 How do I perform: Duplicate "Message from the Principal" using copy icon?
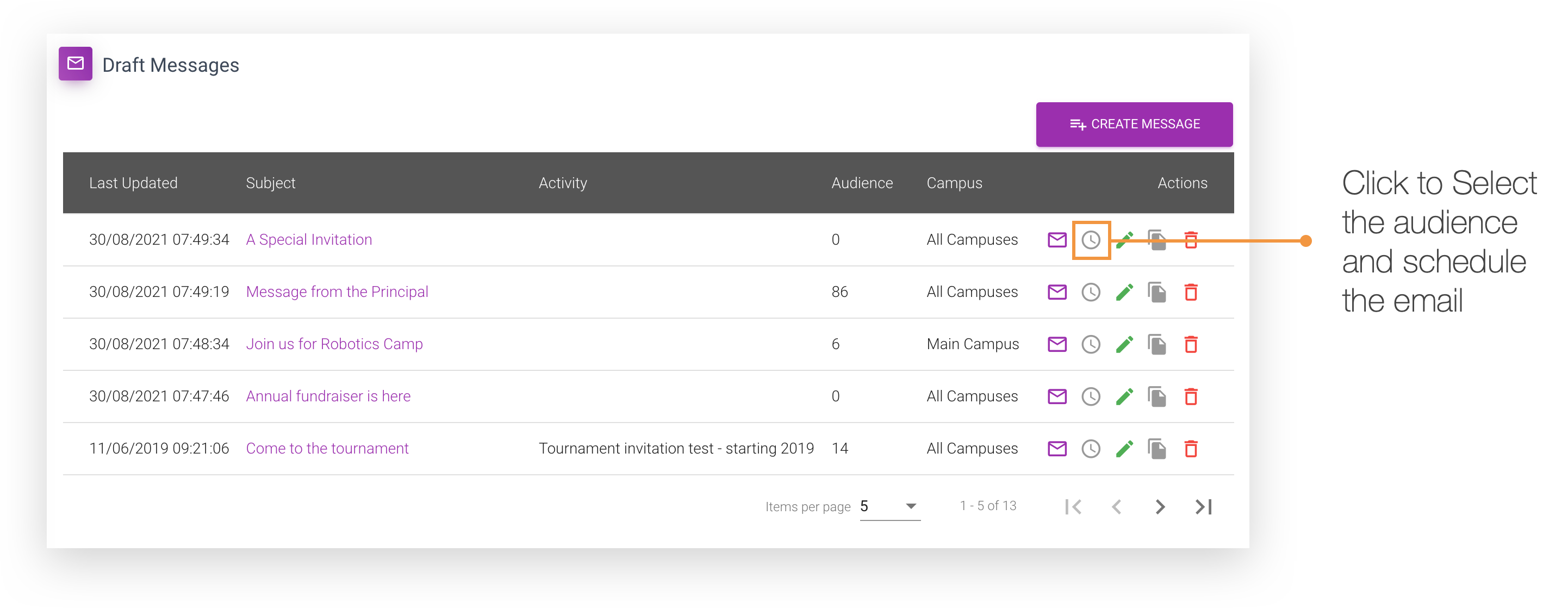point(1157,291)
